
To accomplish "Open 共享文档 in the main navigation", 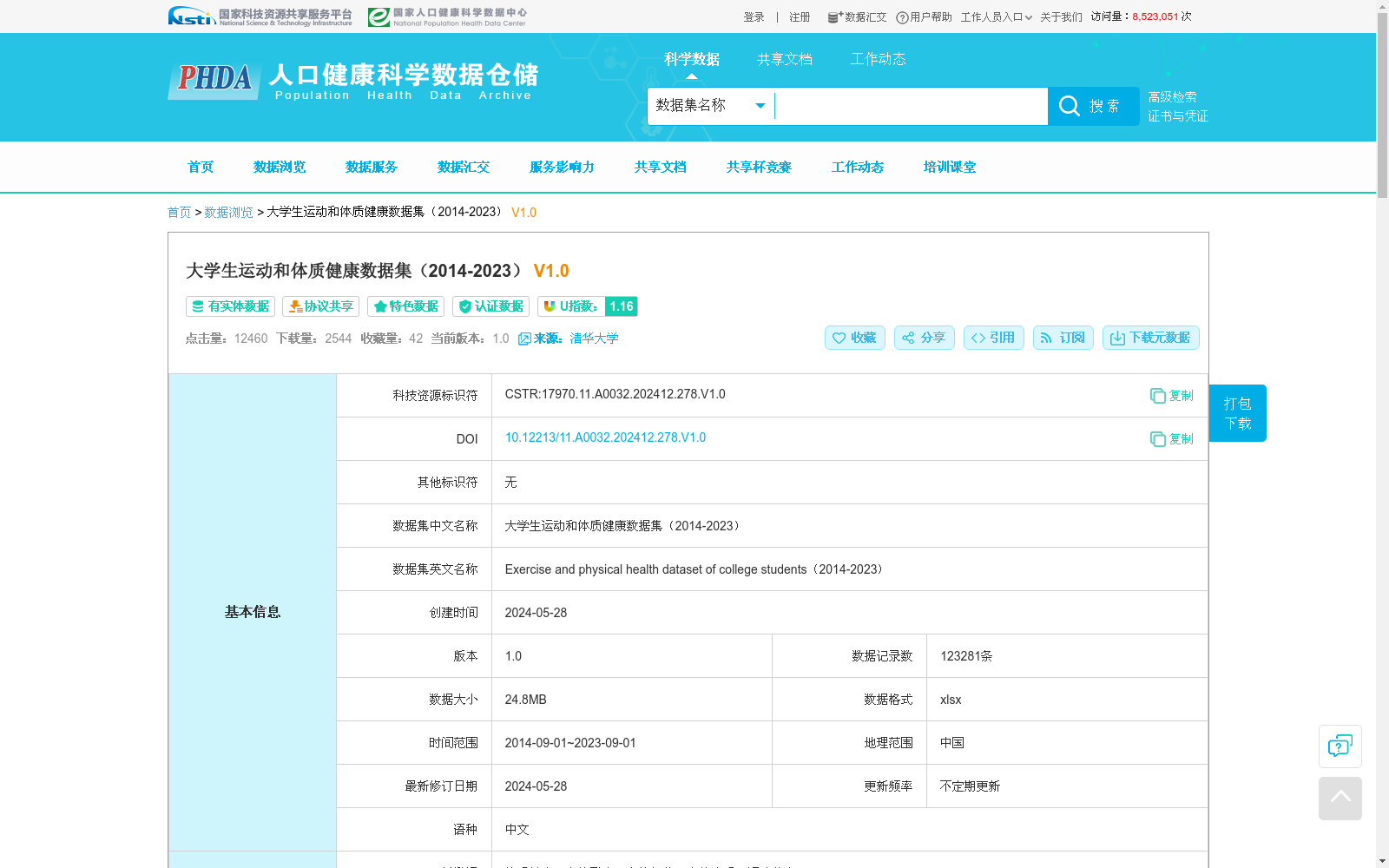I will coord(660,167).
